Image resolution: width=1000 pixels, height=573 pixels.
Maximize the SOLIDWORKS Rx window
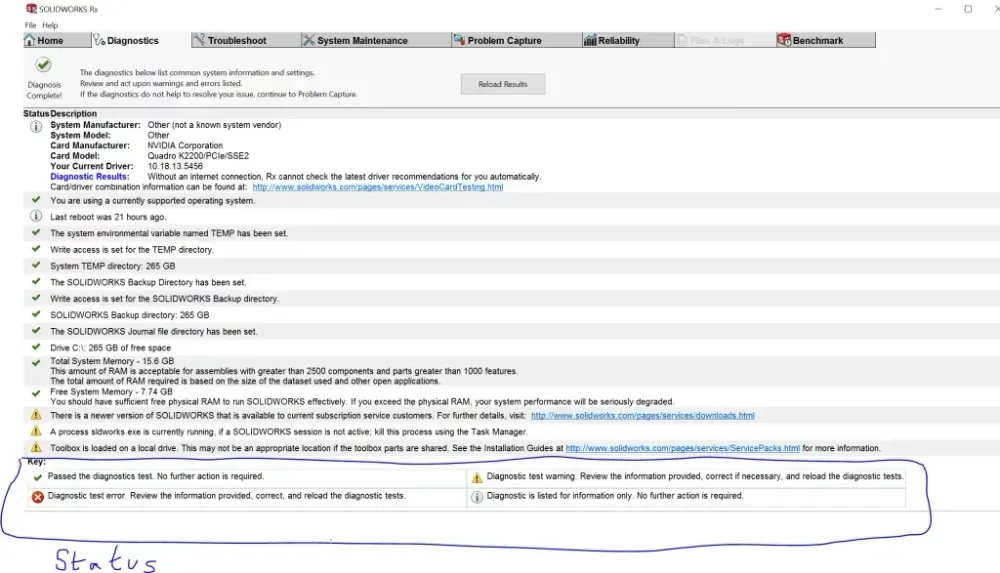click(968, 9)
